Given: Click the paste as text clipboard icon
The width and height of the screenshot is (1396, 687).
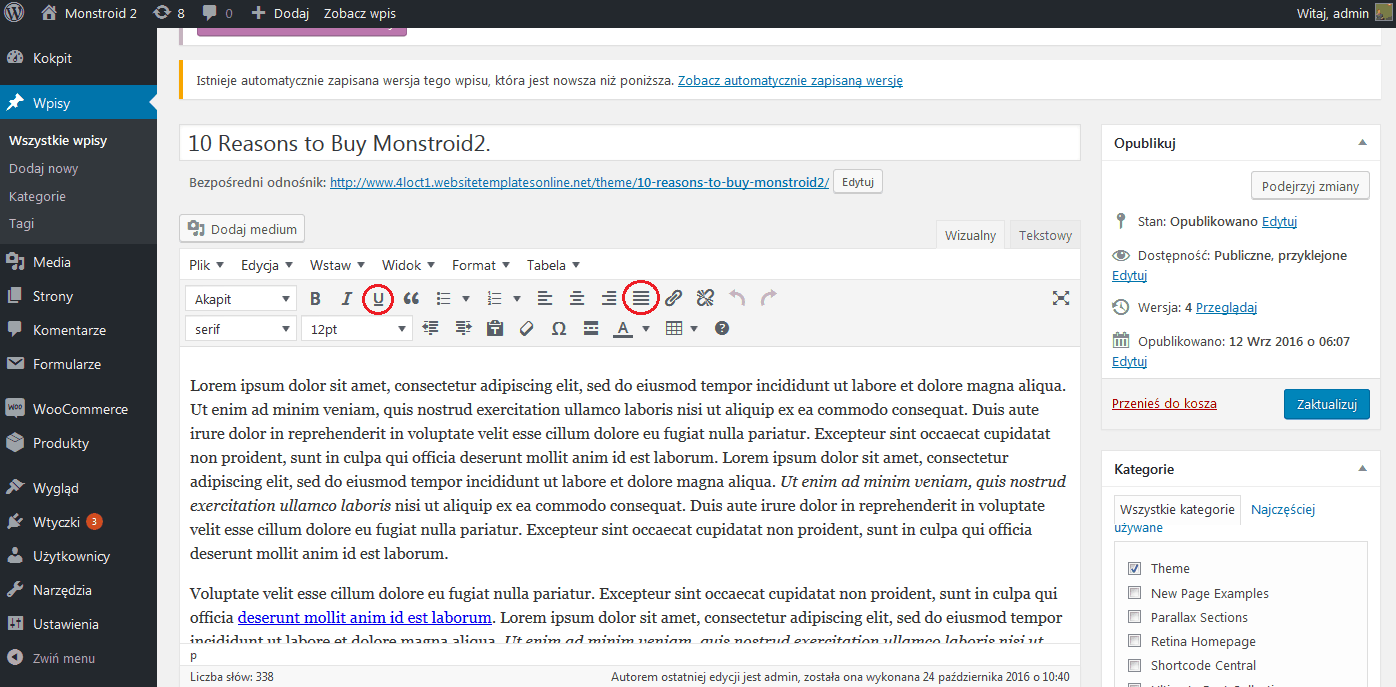Looking at the screenshot, I should (x=494, y=328).
